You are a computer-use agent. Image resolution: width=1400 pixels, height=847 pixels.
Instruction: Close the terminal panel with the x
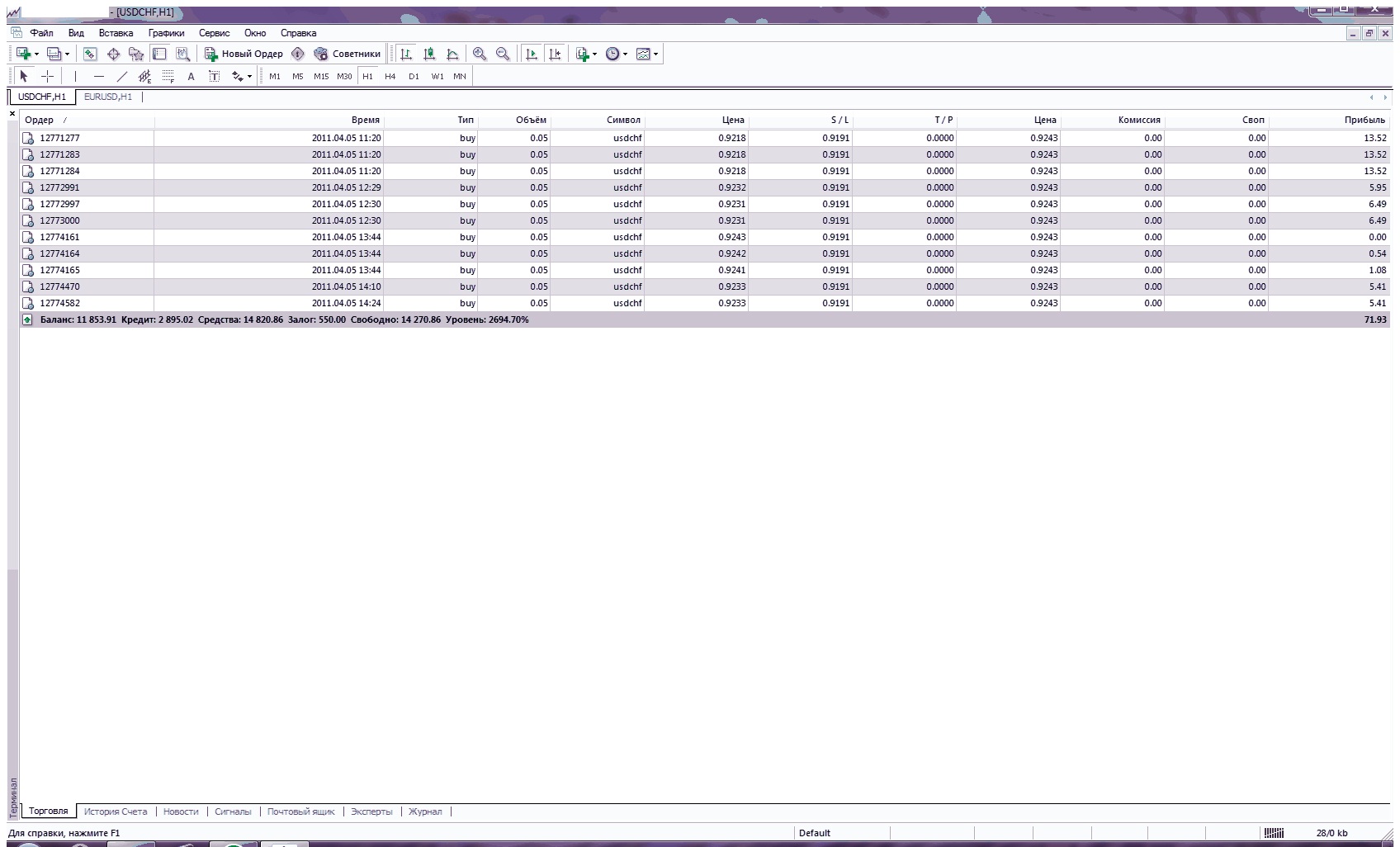click(12, 113)
